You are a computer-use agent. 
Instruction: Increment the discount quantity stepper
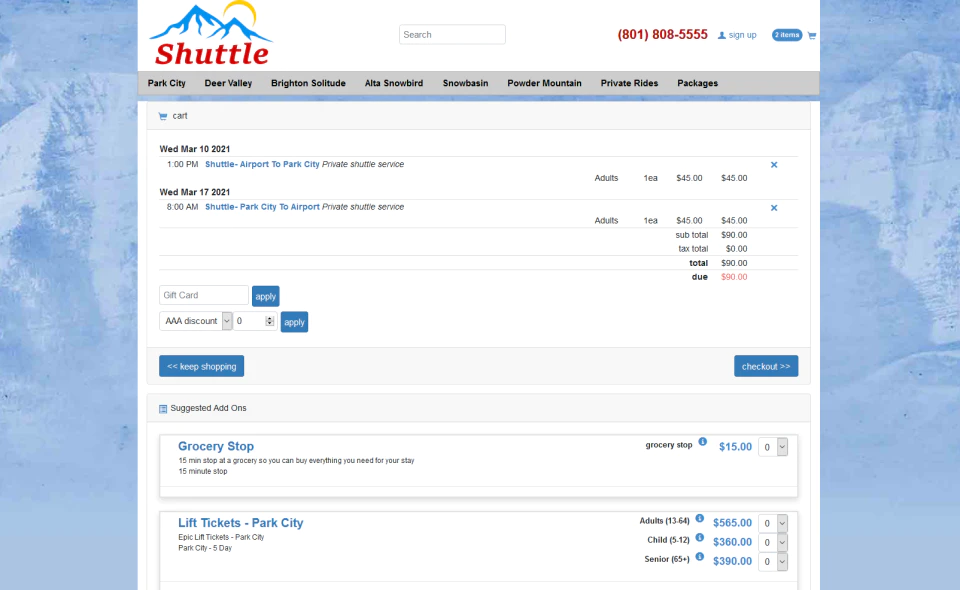tap(269, 318)
